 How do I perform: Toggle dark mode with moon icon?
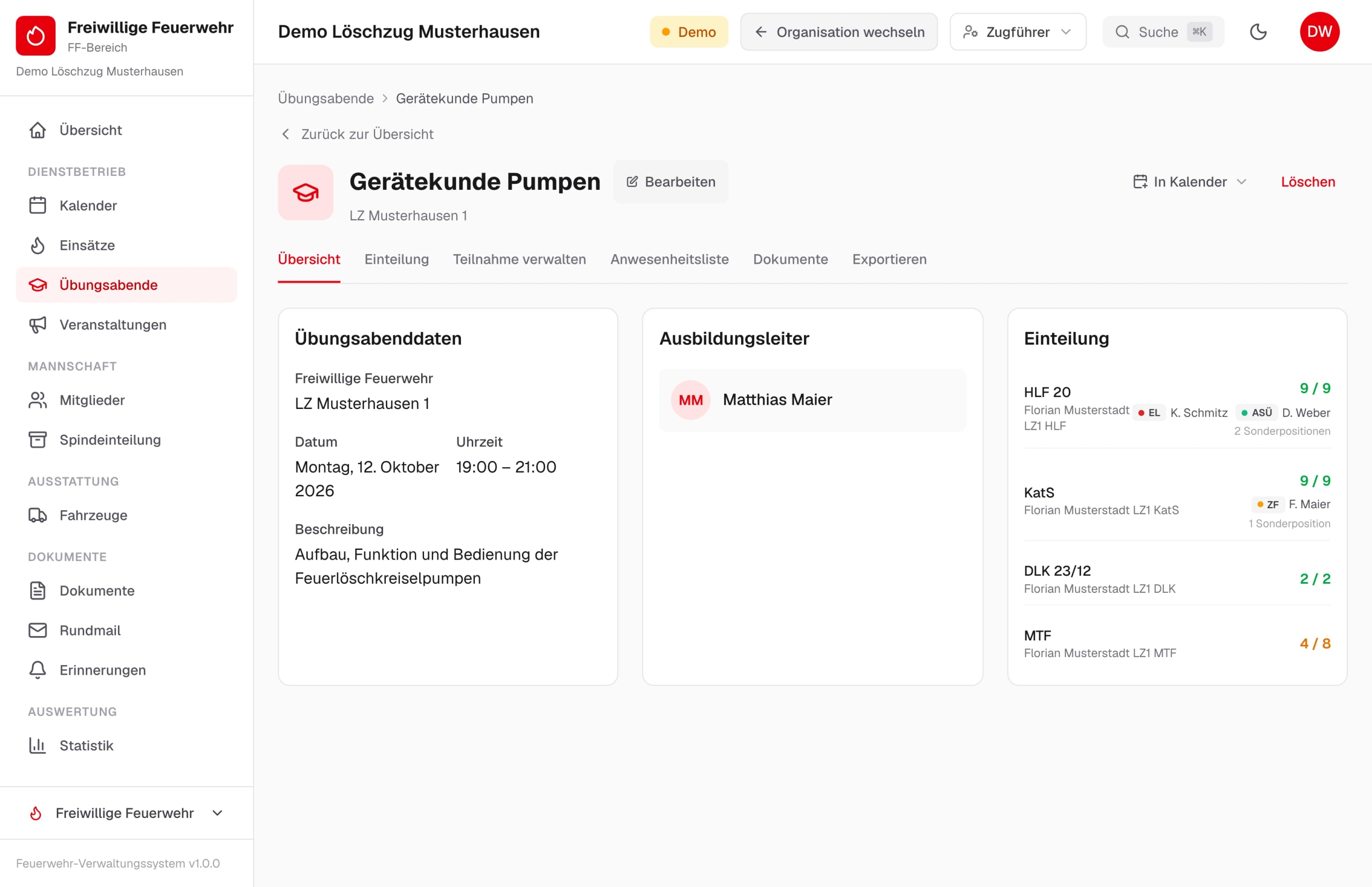click(x=1258, y=32)
